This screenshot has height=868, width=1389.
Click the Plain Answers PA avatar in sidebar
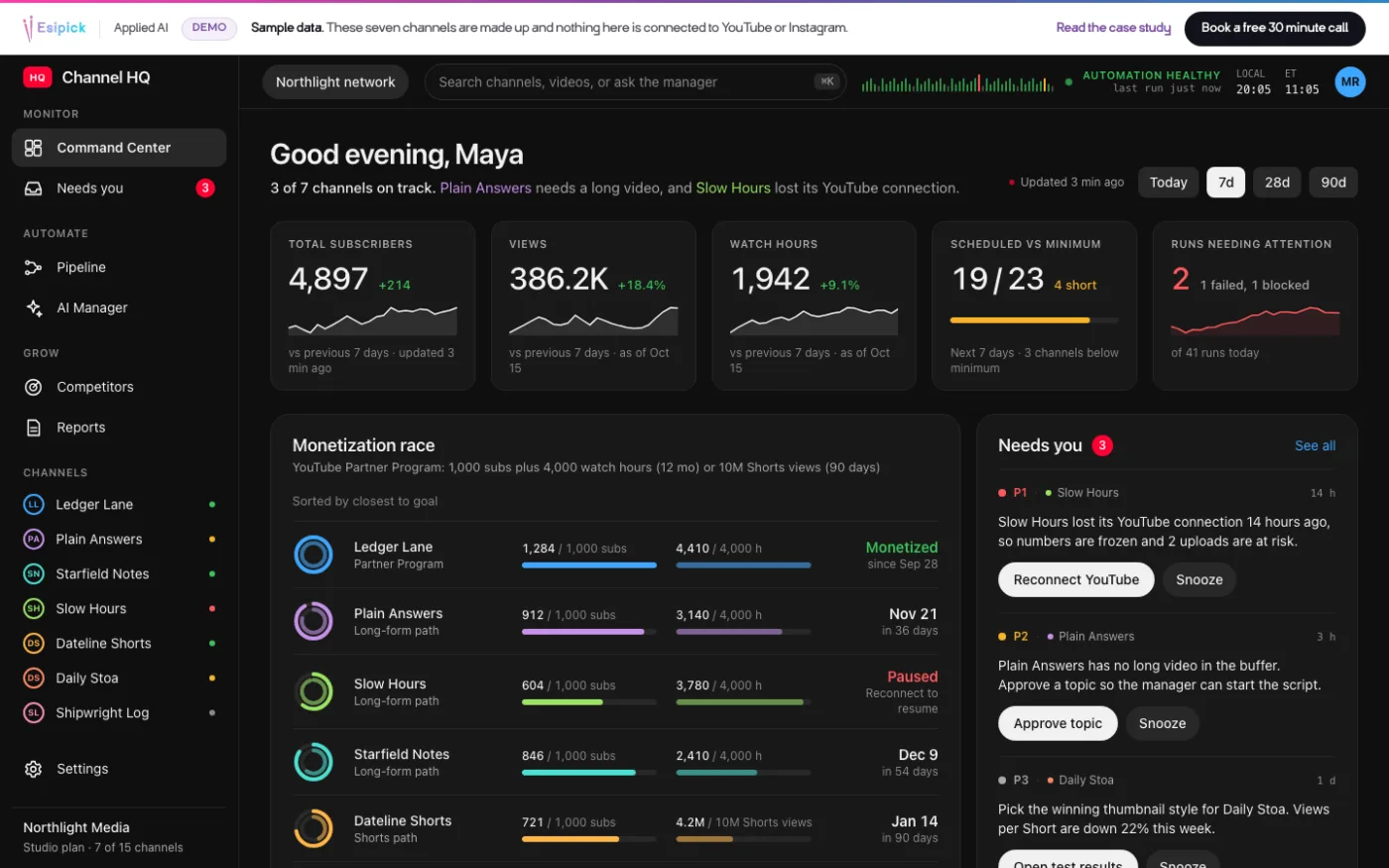point(34,540)
